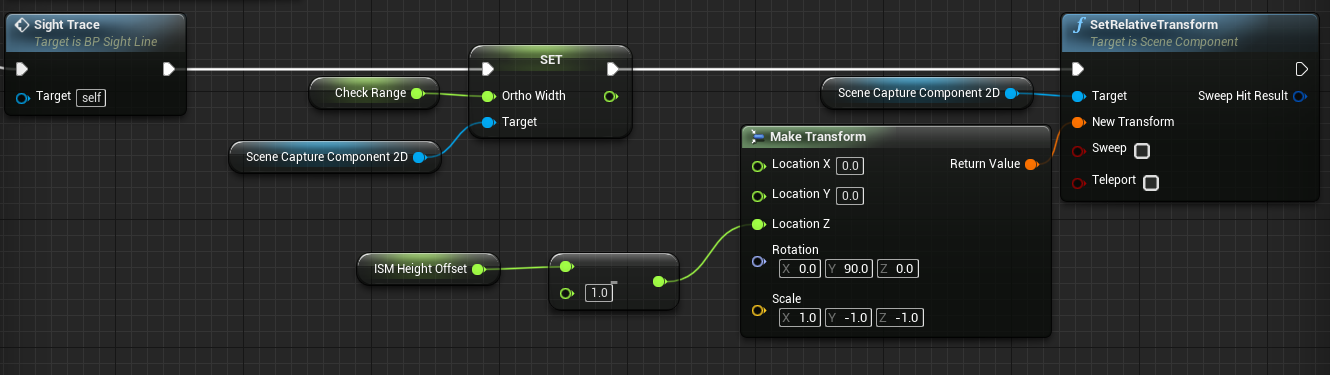
Task: Click the Sight Trace node diamond icon
Action: tap(21, 24)
